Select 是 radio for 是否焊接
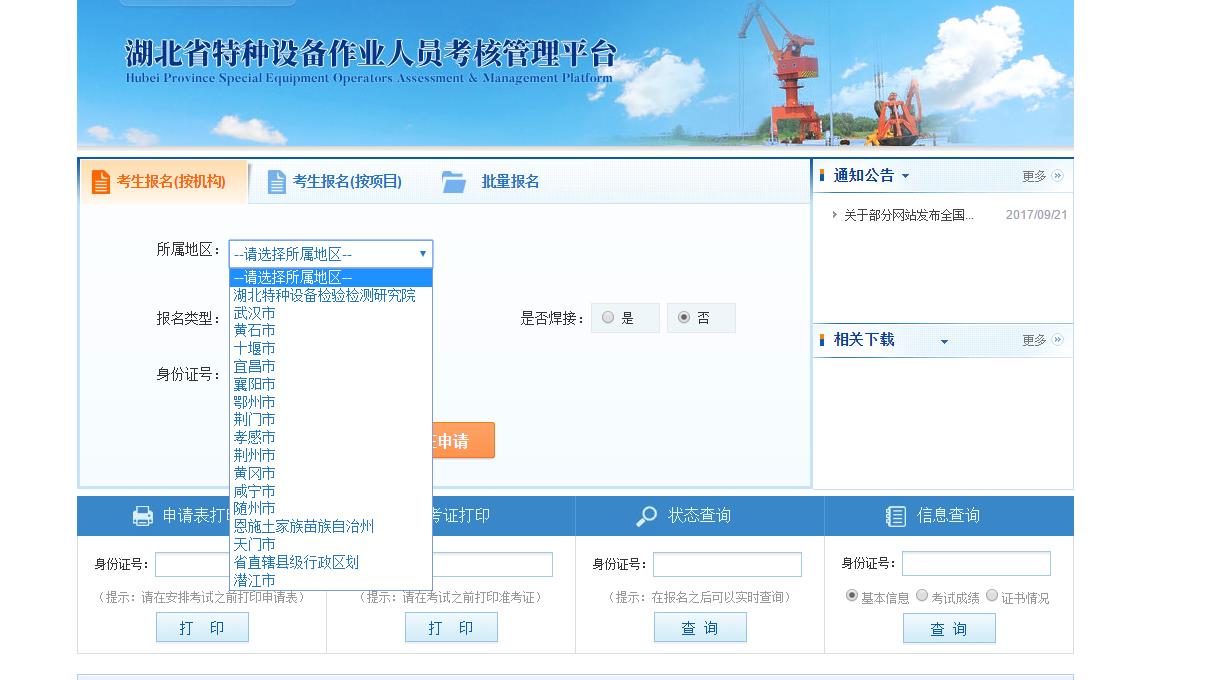 [x=608, y=318]
